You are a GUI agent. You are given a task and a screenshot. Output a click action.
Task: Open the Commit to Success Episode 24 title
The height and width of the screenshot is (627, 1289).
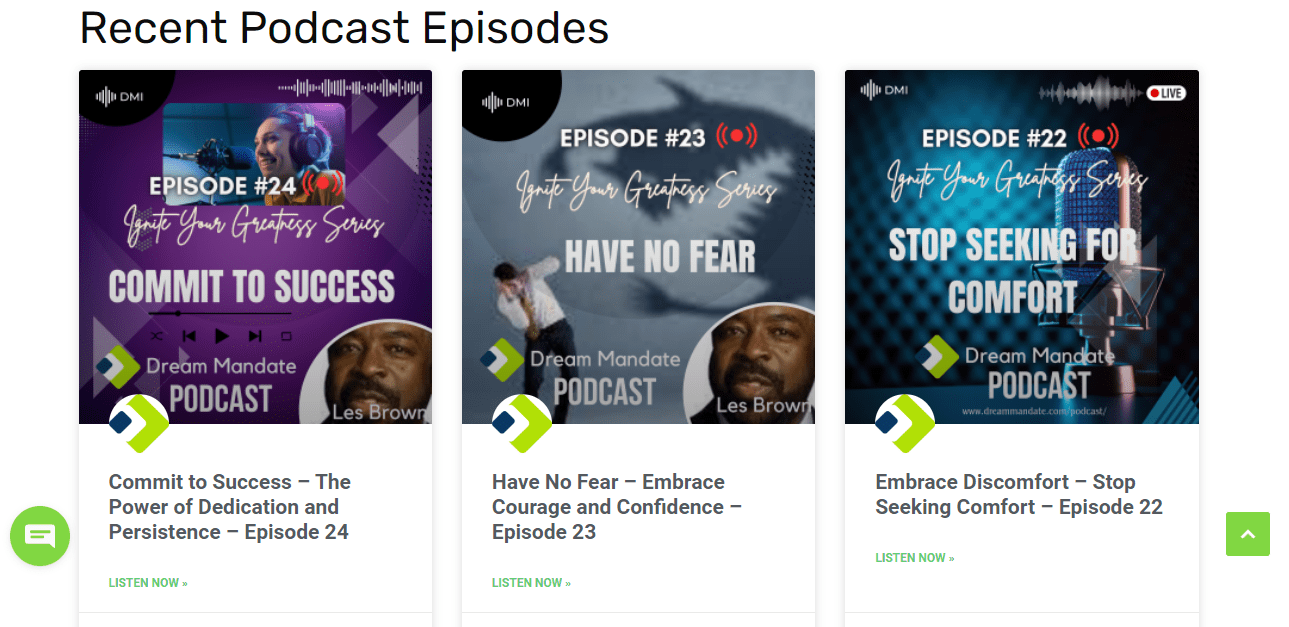coord(230,507)
